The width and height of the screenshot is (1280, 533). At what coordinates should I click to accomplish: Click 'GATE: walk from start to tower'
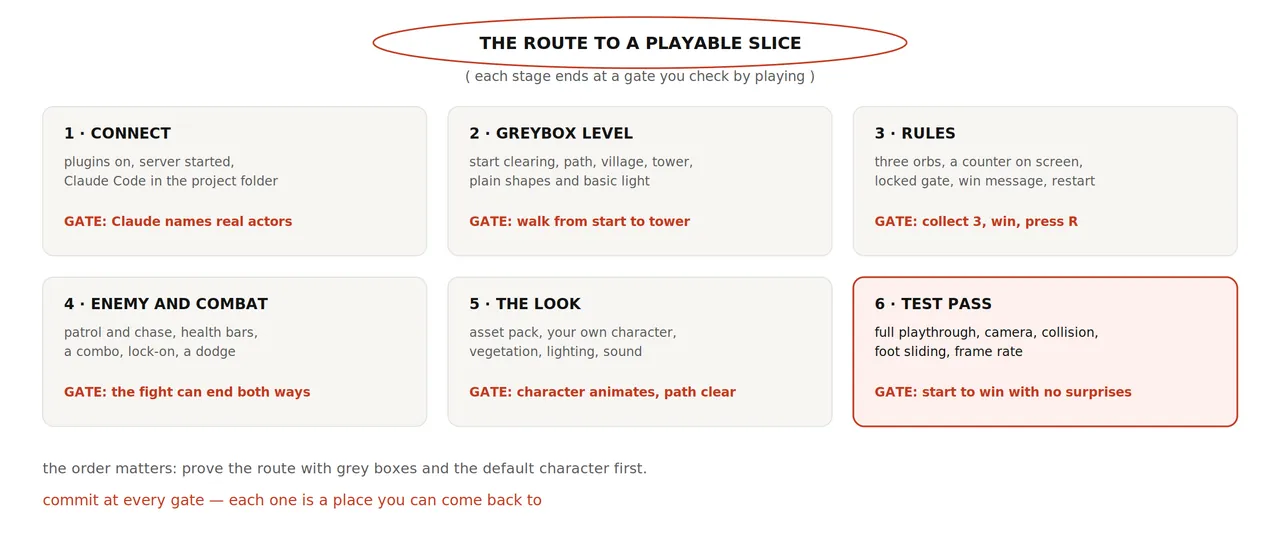coord(579,222)
